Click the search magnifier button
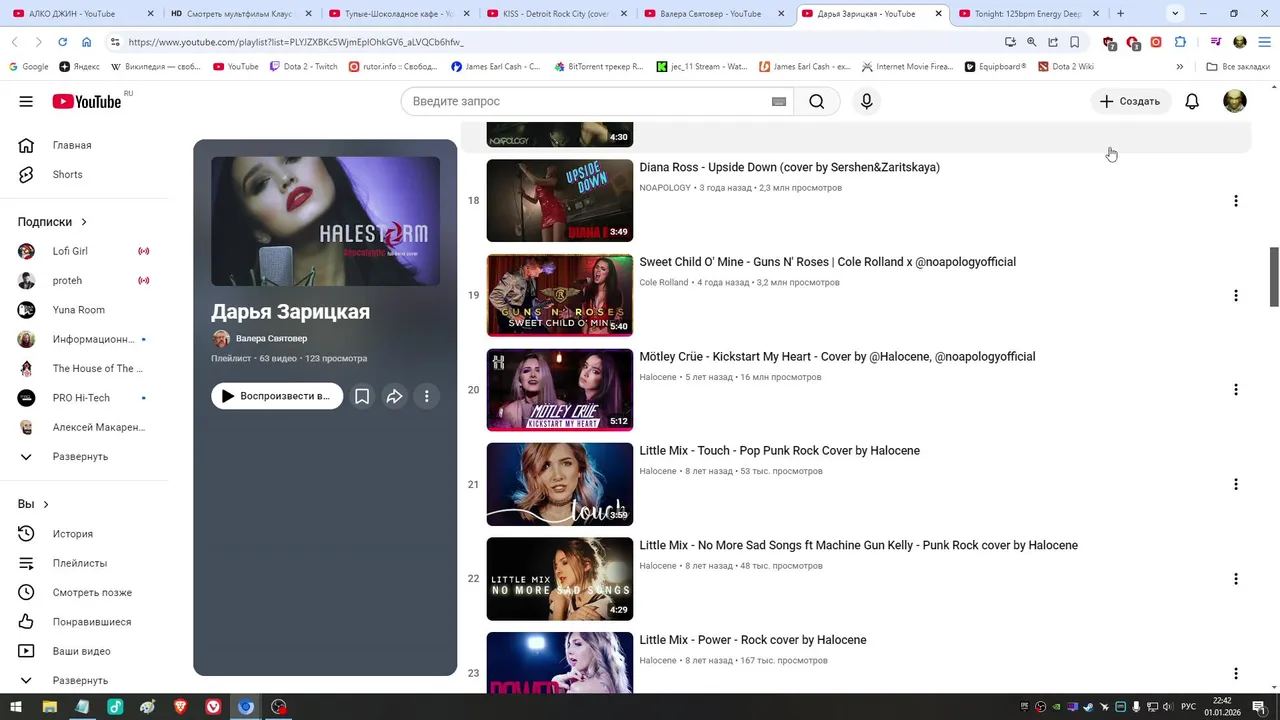 pyautogui.click(x=817, y=101)
